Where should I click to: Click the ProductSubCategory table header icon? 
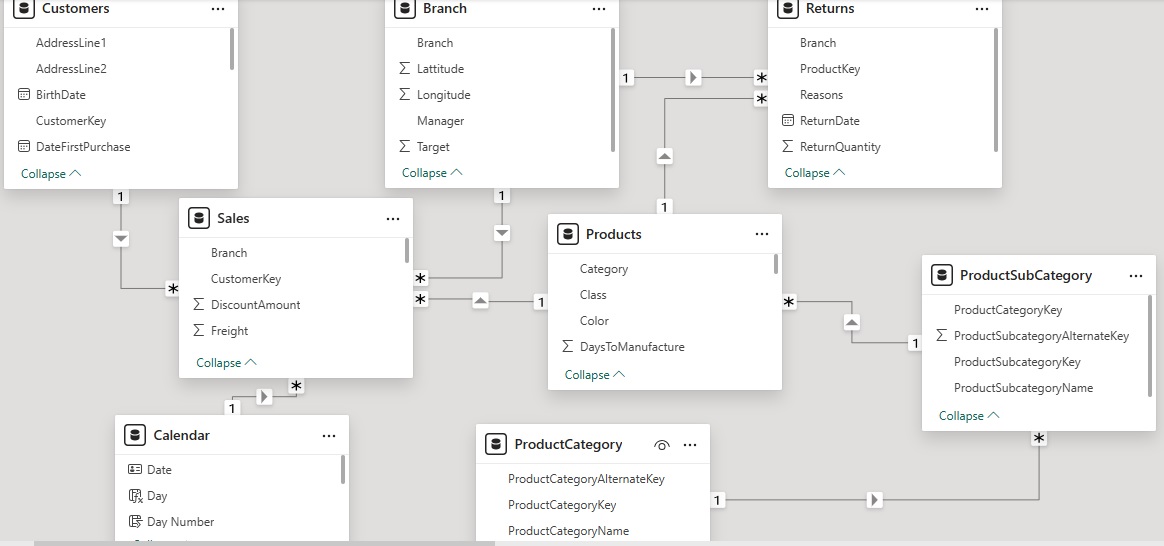(x=941, y=275)
